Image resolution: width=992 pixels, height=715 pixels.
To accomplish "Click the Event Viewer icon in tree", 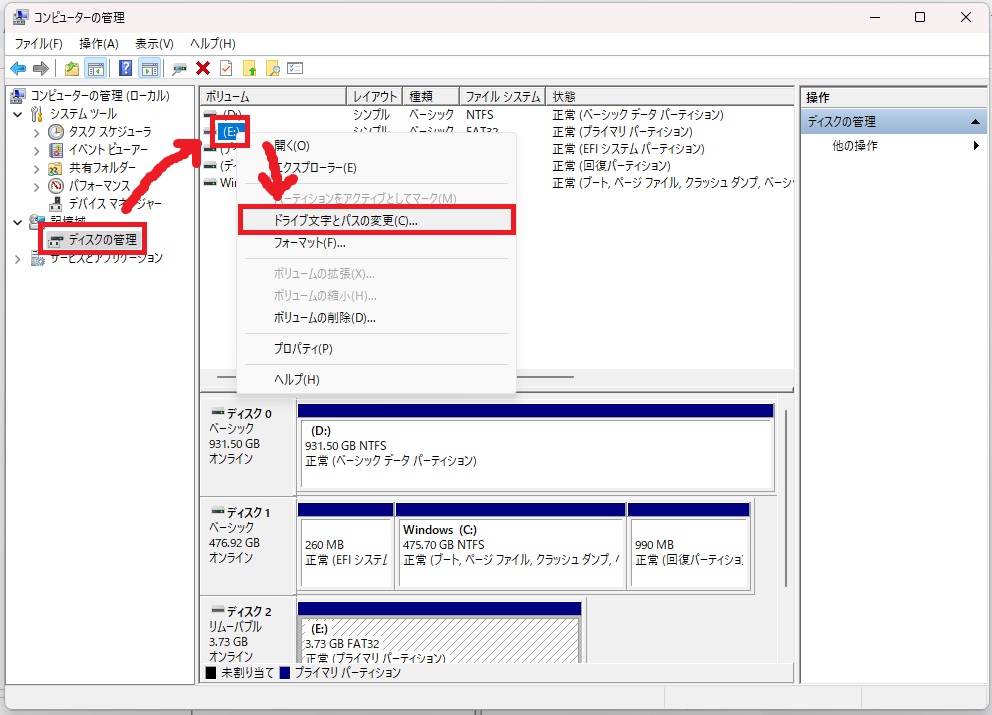I will (x=56, y=150).
